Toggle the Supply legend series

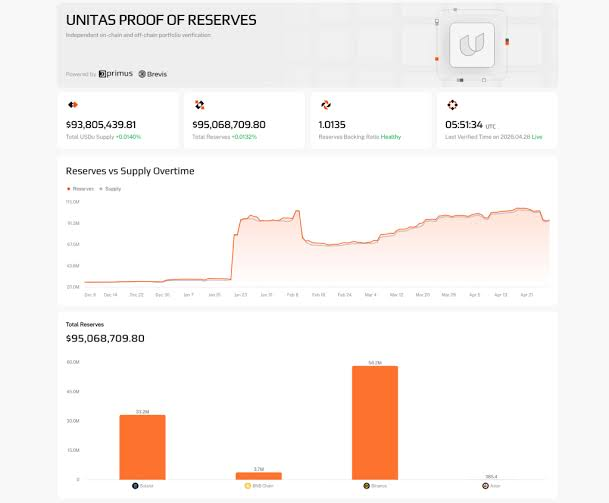pos(110,189)
